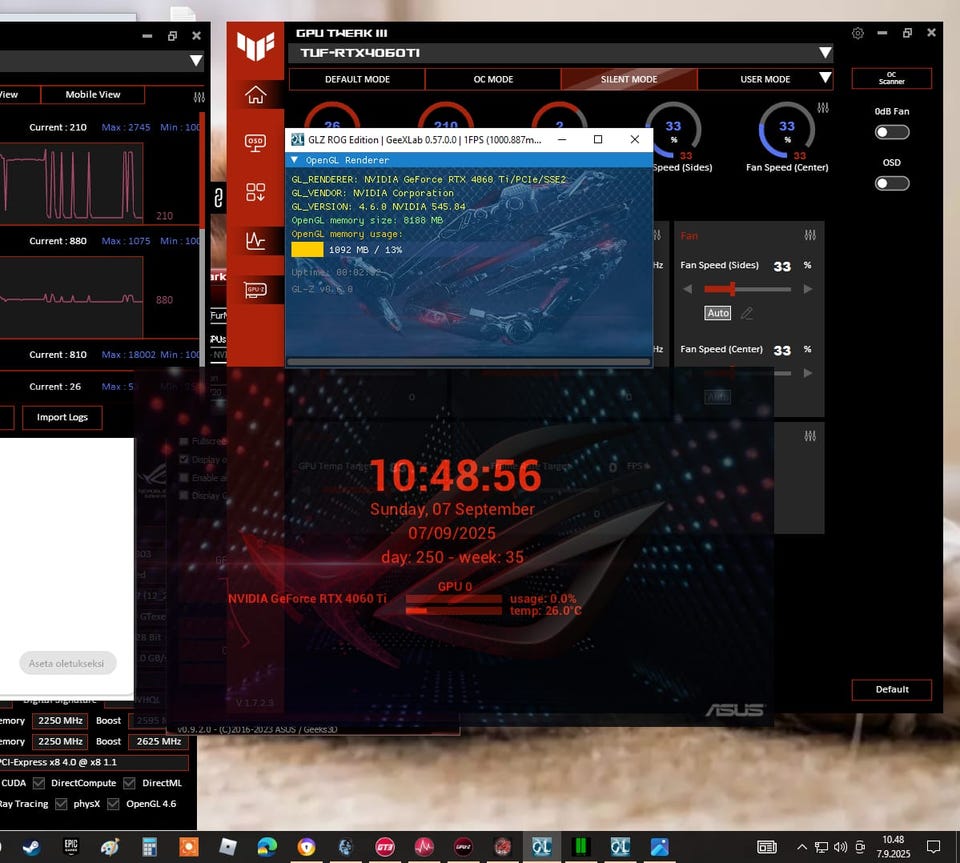This screenshot has height=863, width=960.
Task: Open the OSD settings sidebar icon
Action: click(255, 142)
